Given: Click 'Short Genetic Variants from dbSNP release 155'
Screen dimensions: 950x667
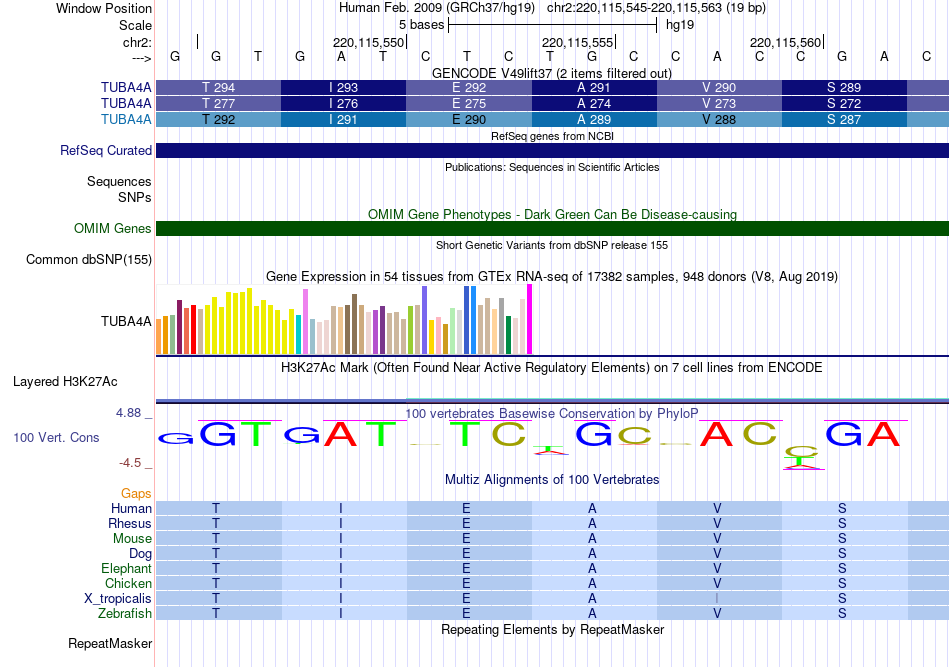Looking at the screenshot, I should point(552,245).
